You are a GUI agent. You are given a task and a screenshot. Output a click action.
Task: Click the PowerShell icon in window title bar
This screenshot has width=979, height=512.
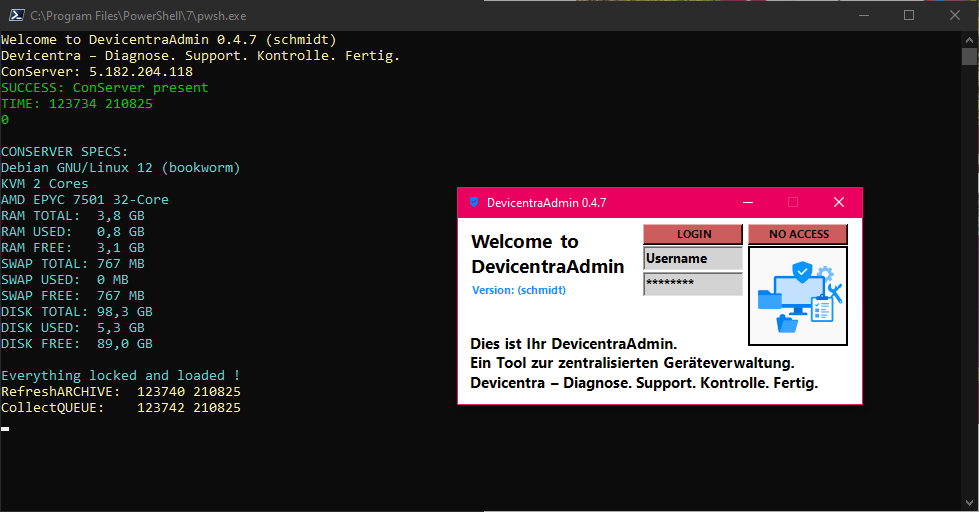coord(15,16)
